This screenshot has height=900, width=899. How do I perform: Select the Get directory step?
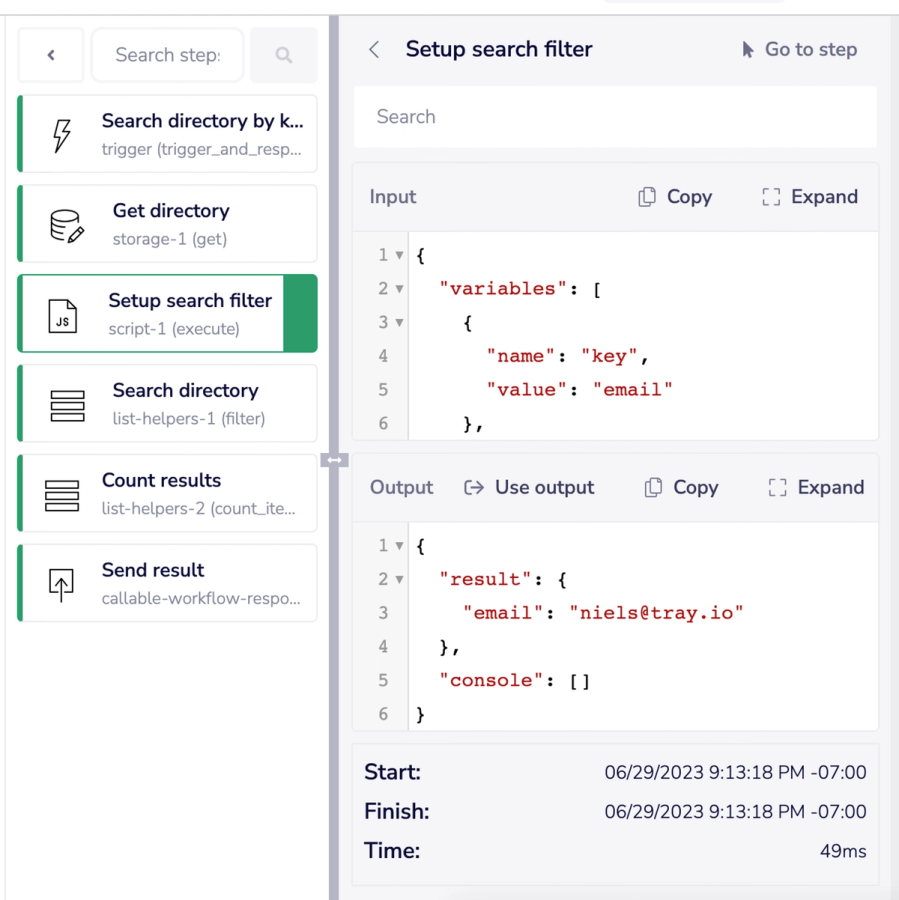(168, 224)
